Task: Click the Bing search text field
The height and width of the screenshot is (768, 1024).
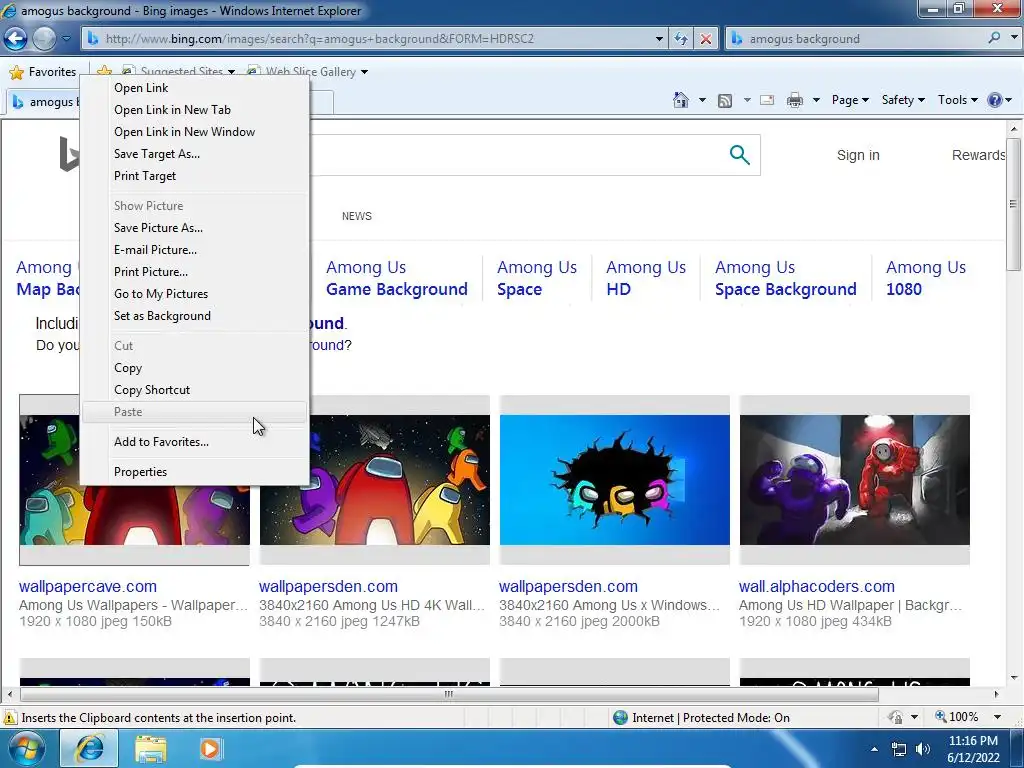Action: pos(516,155)
